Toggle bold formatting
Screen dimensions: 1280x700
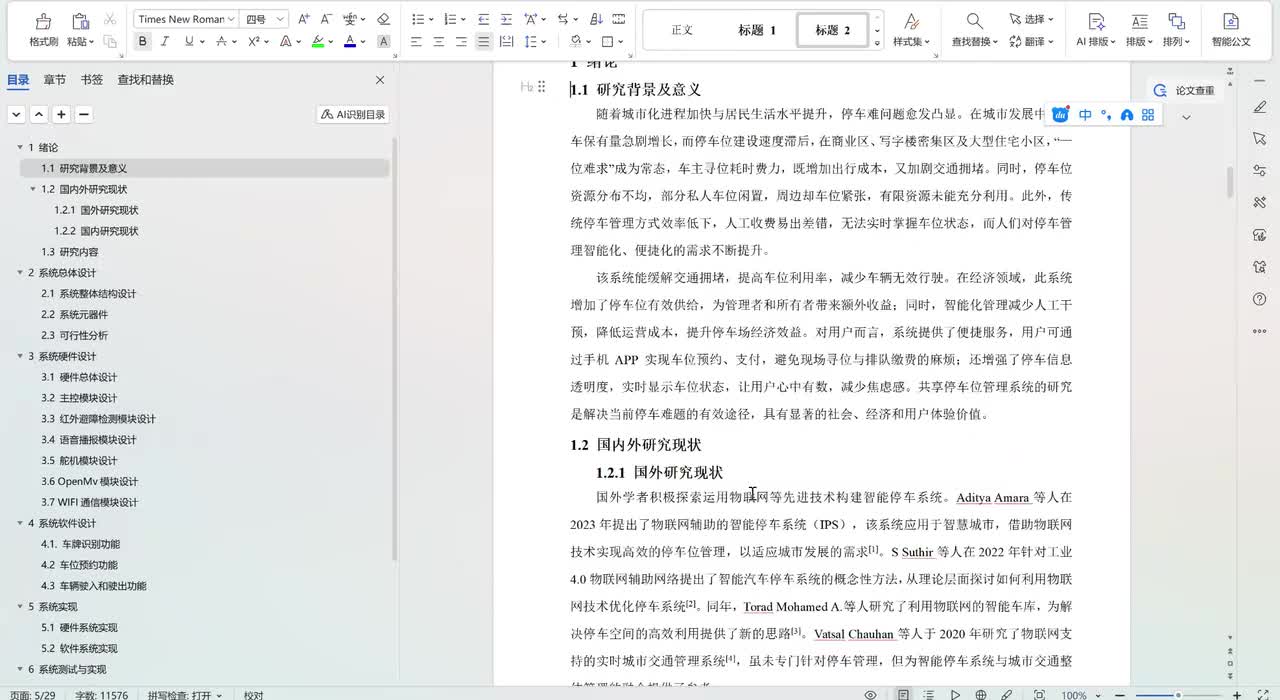[143, 41]
